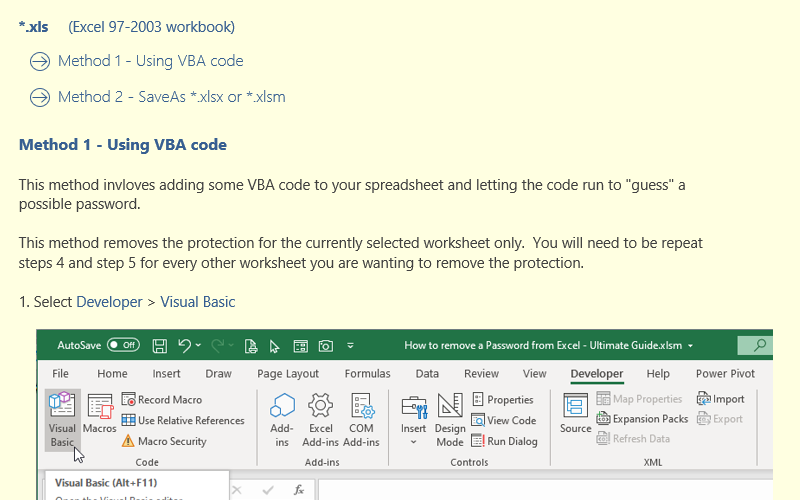The width and height of the screenshot is (800, 500).
Task: Click Map Properties in the XML group
Action: (x=639, y=399)
